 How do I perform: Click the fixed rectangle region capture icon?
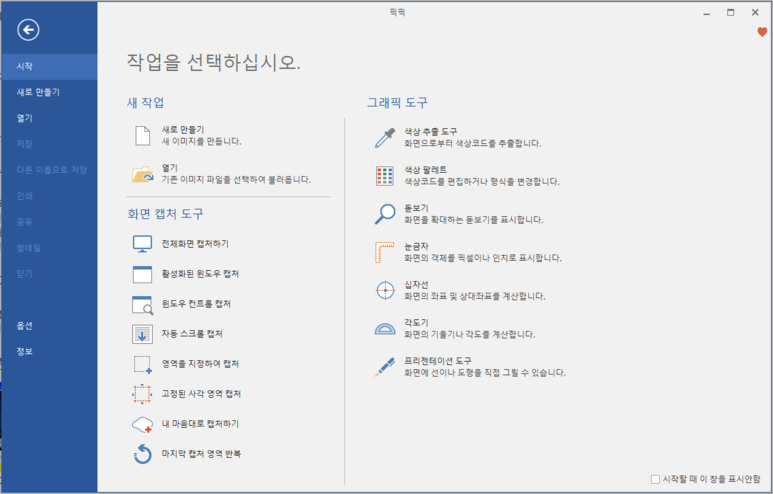click(x=142, y=394)
